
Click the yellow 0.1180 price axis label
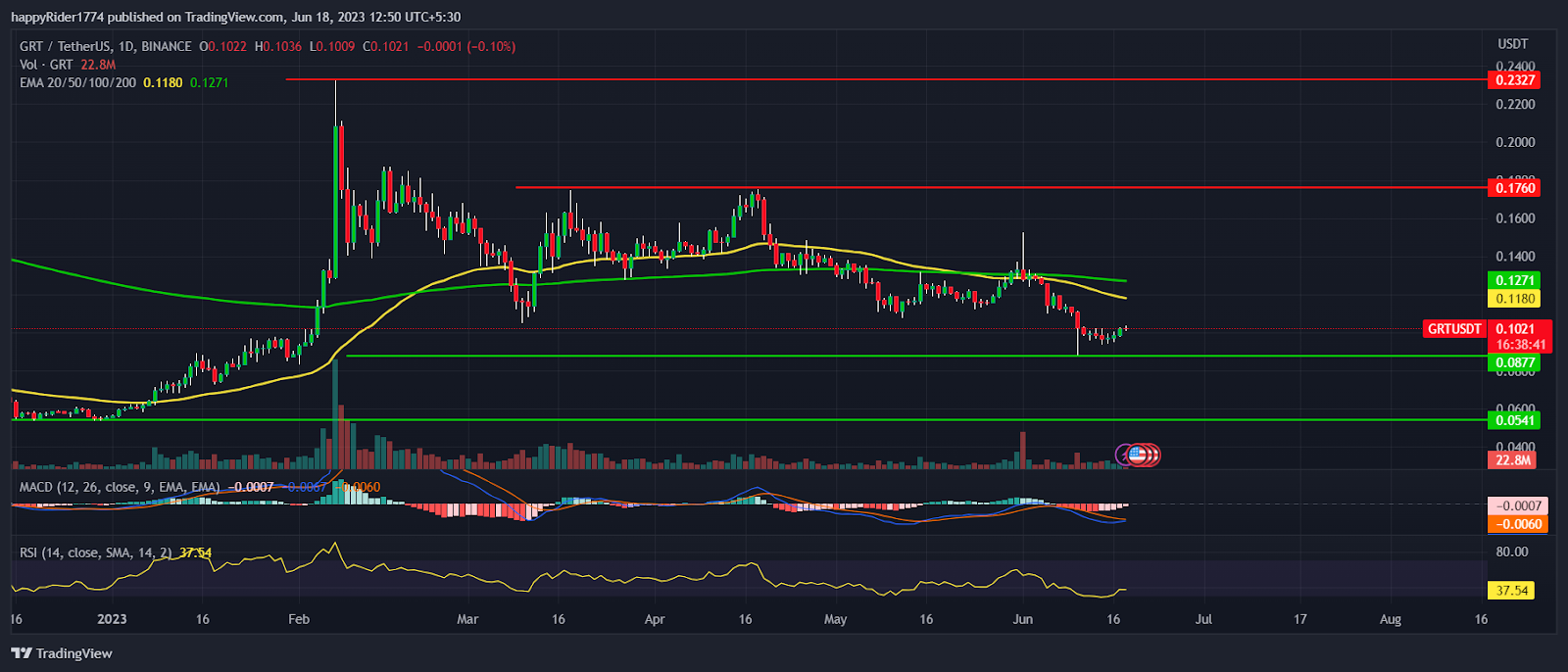(x=1513, y=299)
